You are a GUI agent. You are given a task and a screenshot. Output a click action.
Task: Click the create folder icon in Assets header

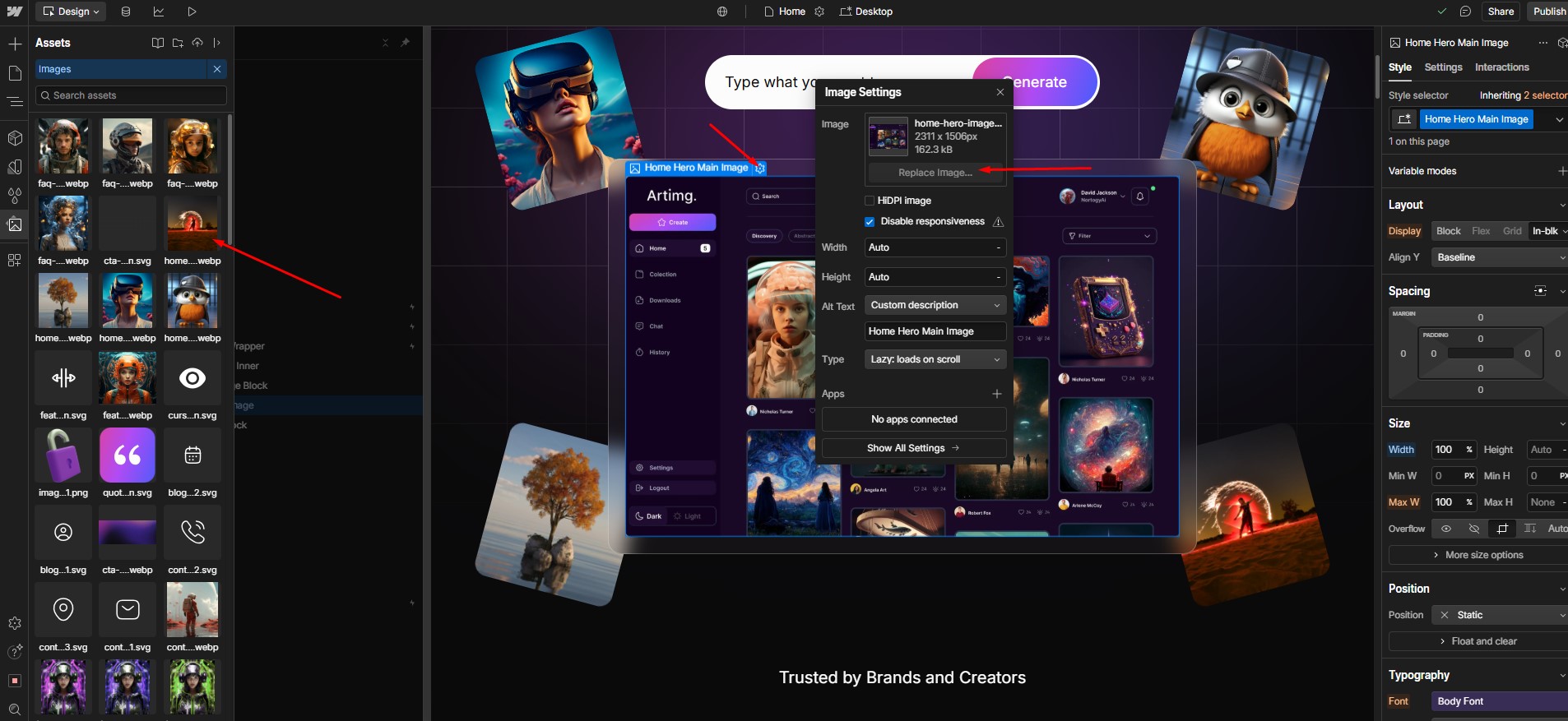[x=178, y=43]
